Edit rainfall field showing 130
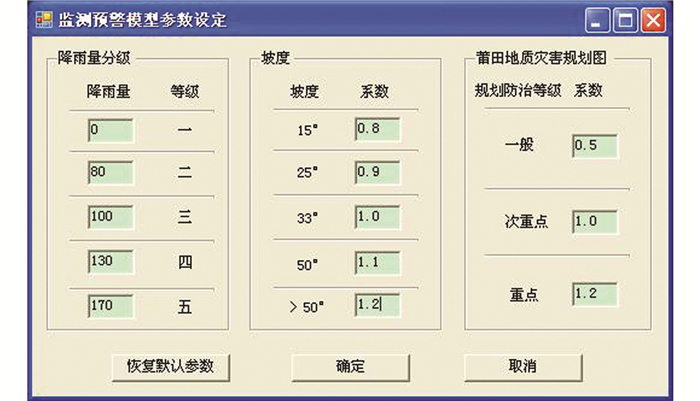Viewport: 700px width, 401px height. coord(110,261)
